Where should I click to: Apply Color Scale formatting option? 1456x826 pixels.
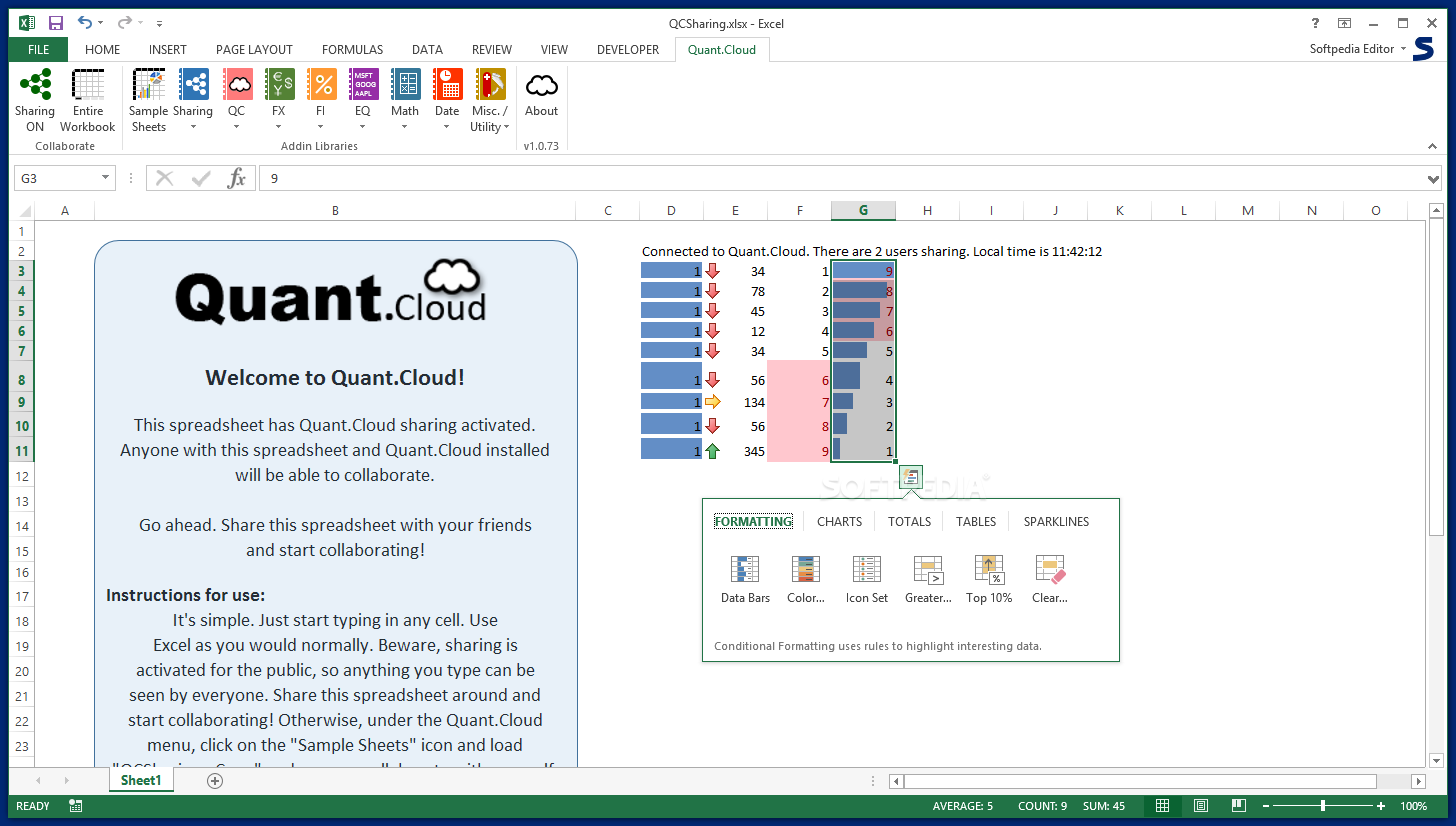pyautogui.click(x=806, y=570)
